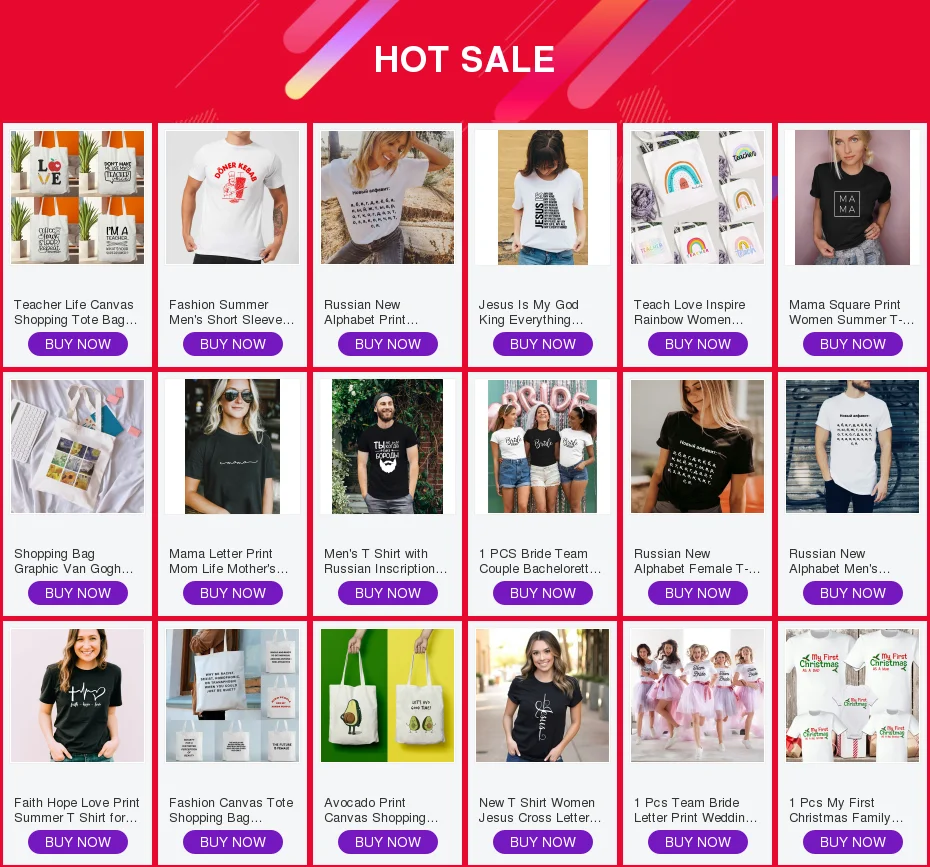Image resolution: width=930 pixels, height=867 pixels.
Task: View the bearded man Russian inscription shirt
Action: point(387,446)
